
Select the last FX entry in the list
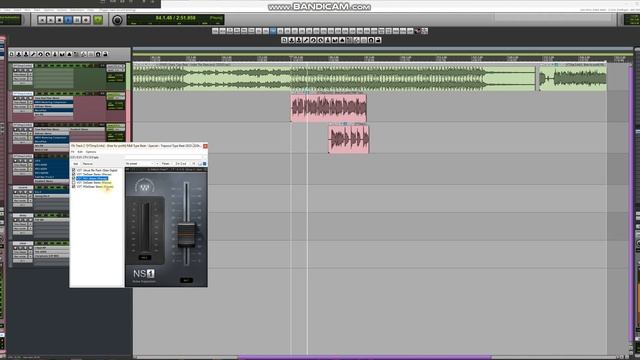click(x=95, y=187)
